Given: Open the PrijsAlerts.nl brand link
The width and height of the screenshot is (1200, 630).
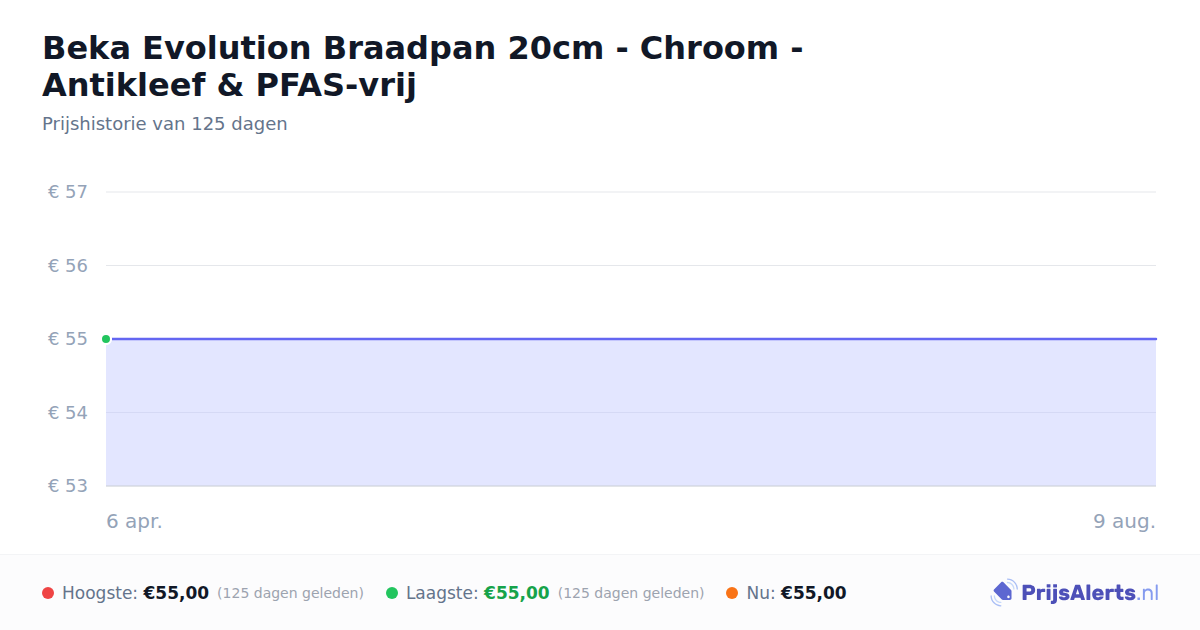Looking at the screenshot, I should tap(1075, 593).
